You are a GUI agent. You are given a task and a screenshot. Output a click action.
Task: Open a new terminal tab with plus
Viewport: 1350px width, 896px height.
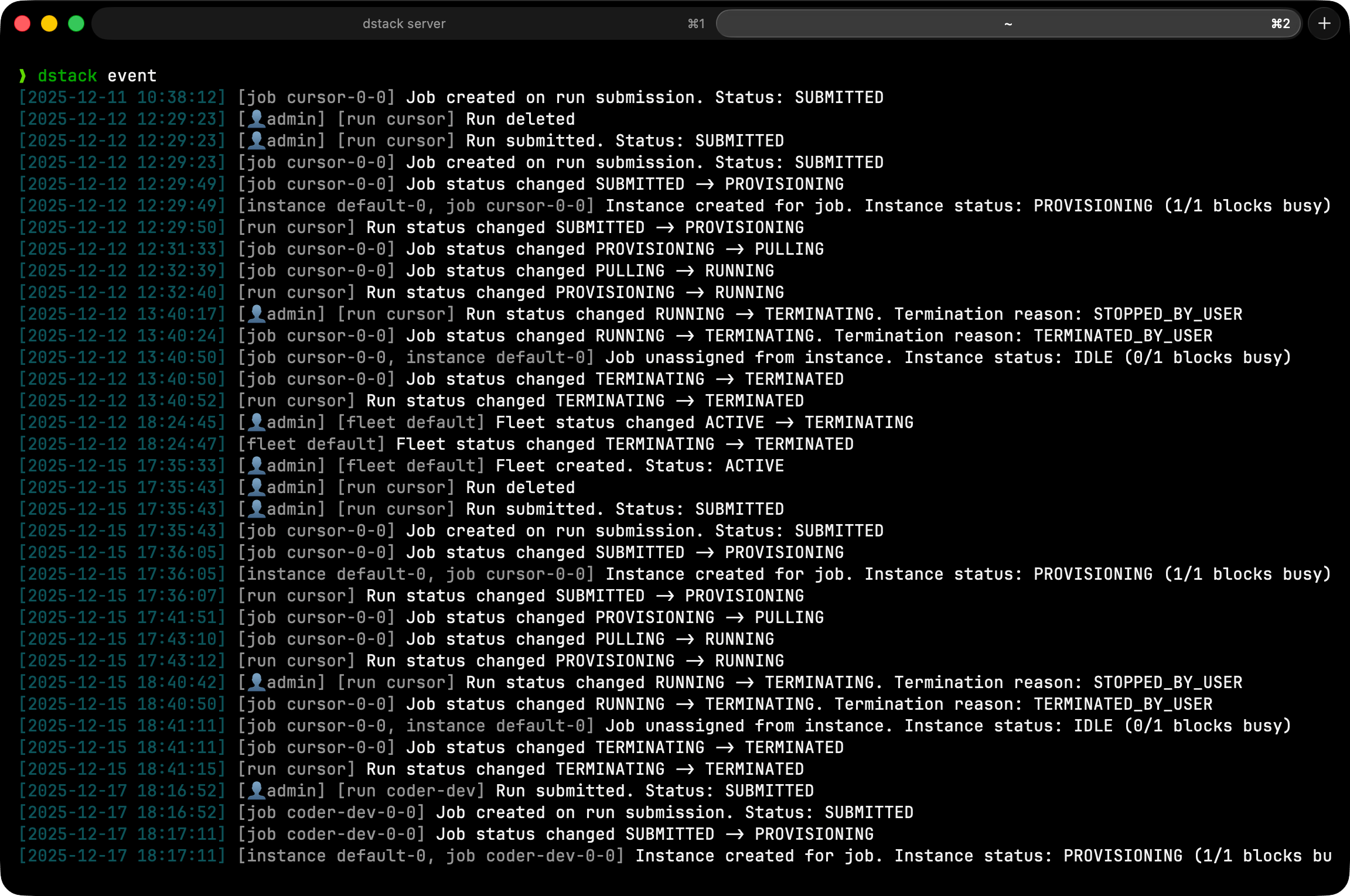(x=1324, y=23)
